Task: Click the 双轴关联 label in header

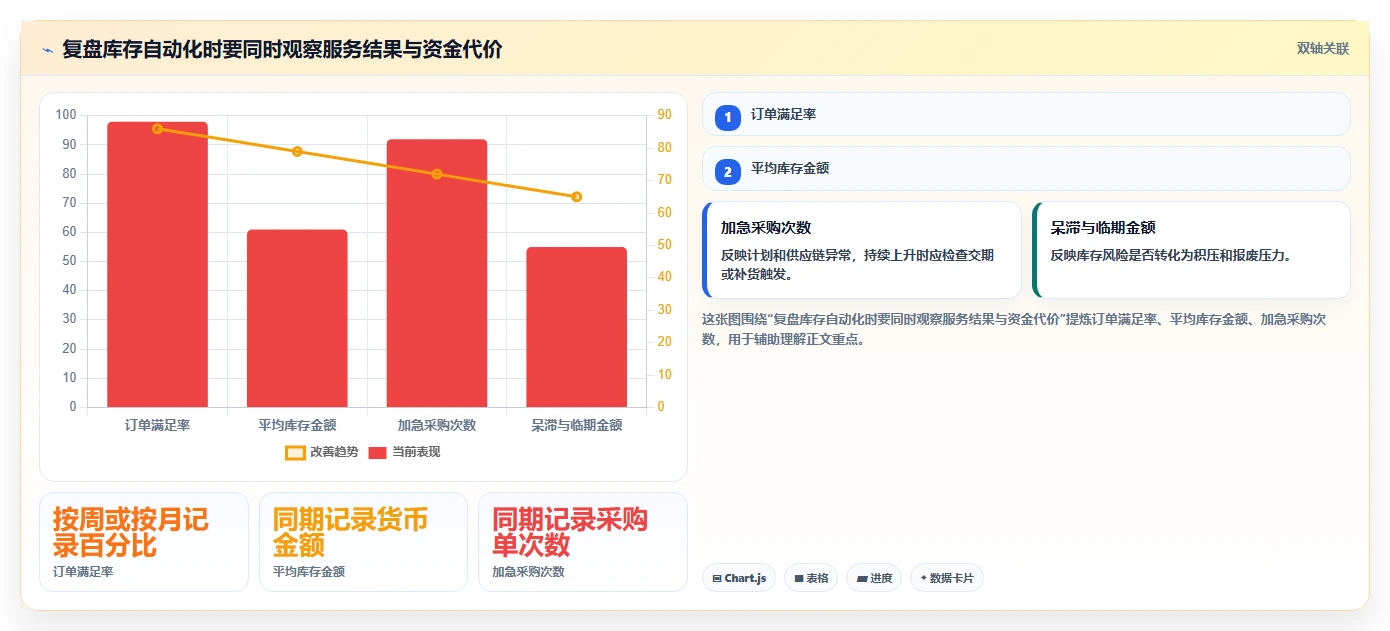Action: coord(1323,49)
